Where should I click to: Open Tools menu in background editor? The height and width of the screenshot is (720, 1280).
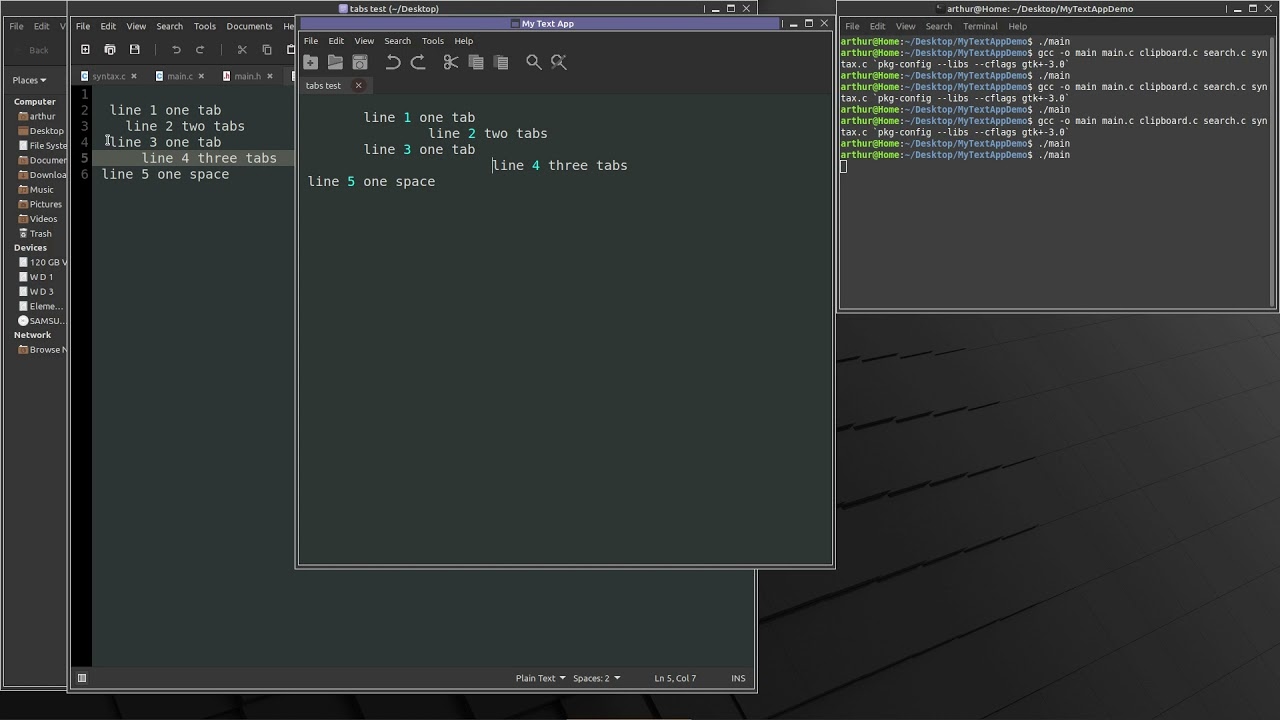pyautogui.click(x=204, y=26)
